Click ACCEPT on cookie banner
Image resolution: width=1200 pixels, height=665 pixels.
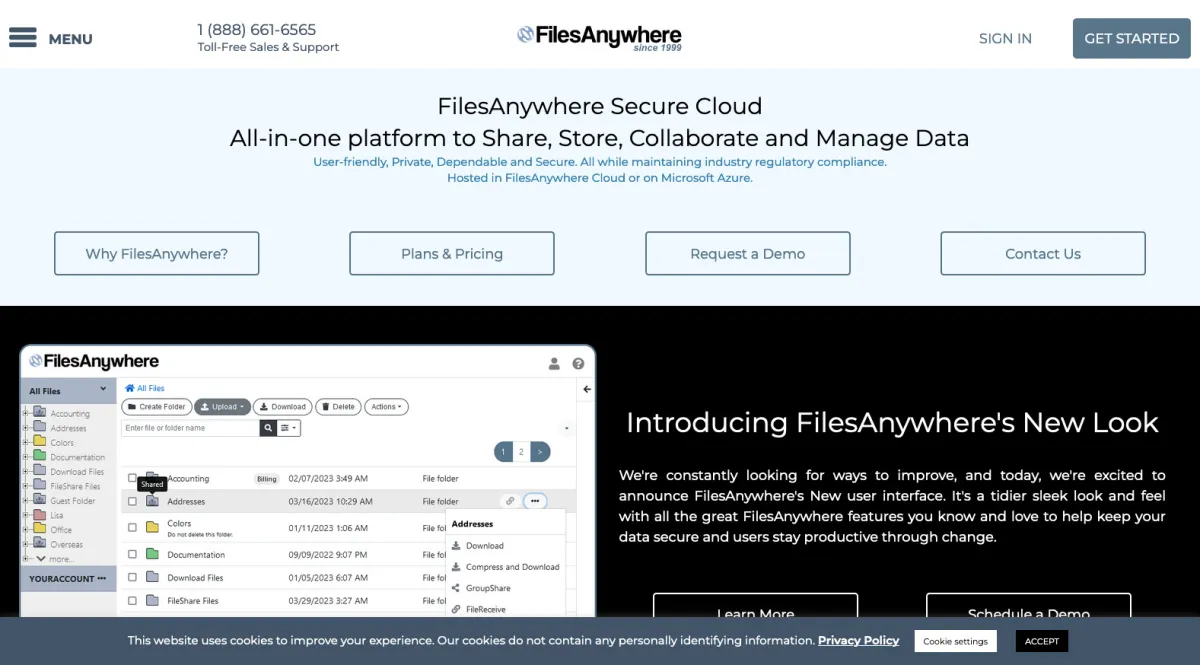coord(1042,641)
